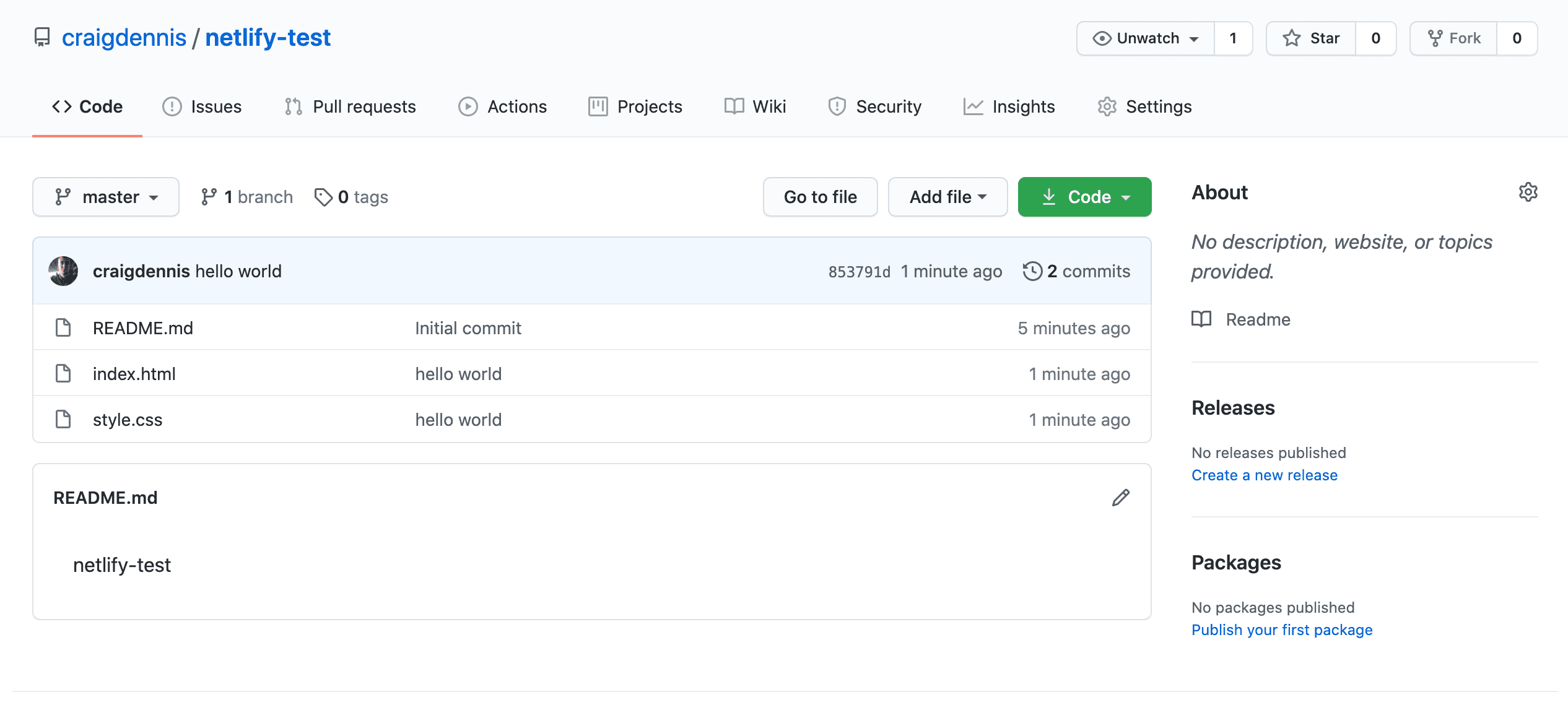Click the Go to file button
This screenshot has height=718, width=1568.
[x=820, y=197]
